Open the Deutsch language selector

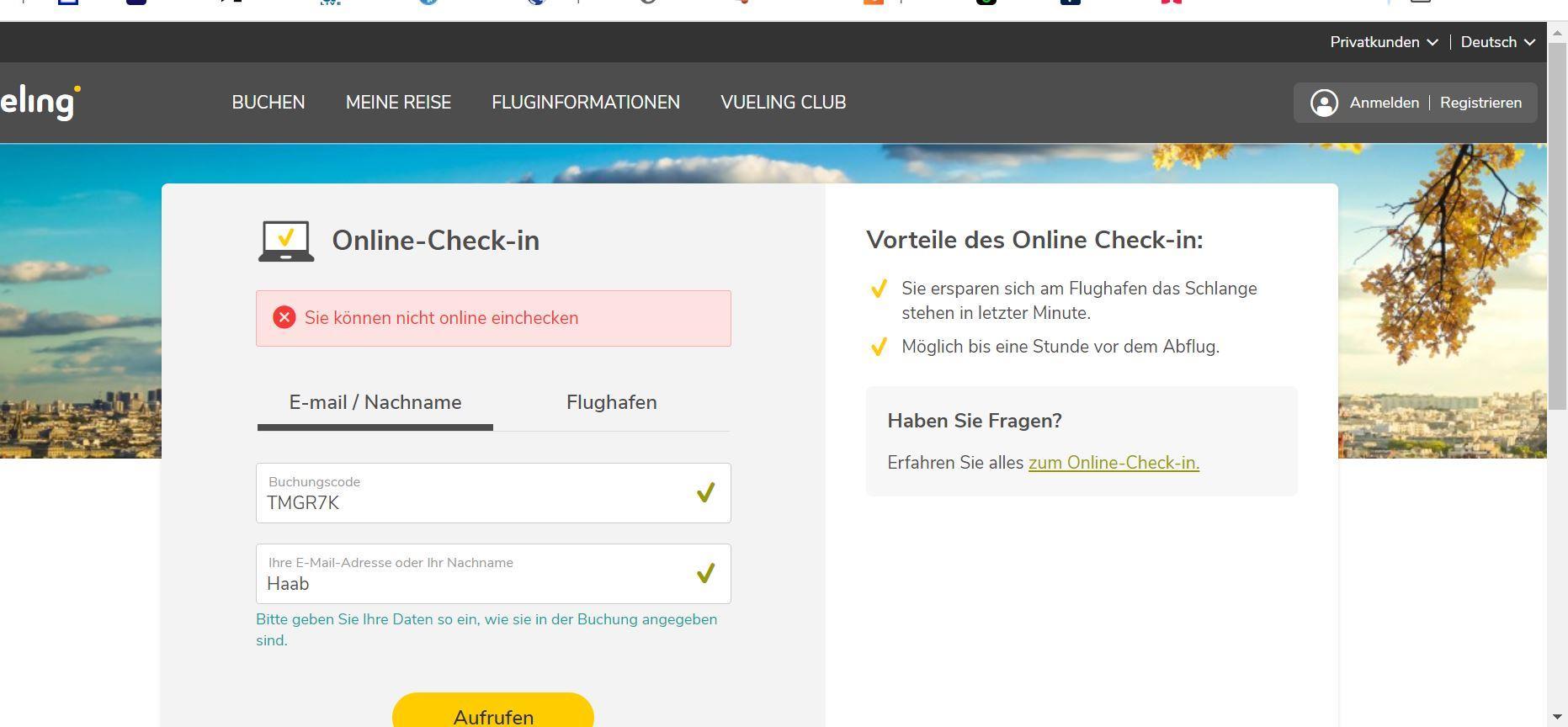tap(1498, 42)
